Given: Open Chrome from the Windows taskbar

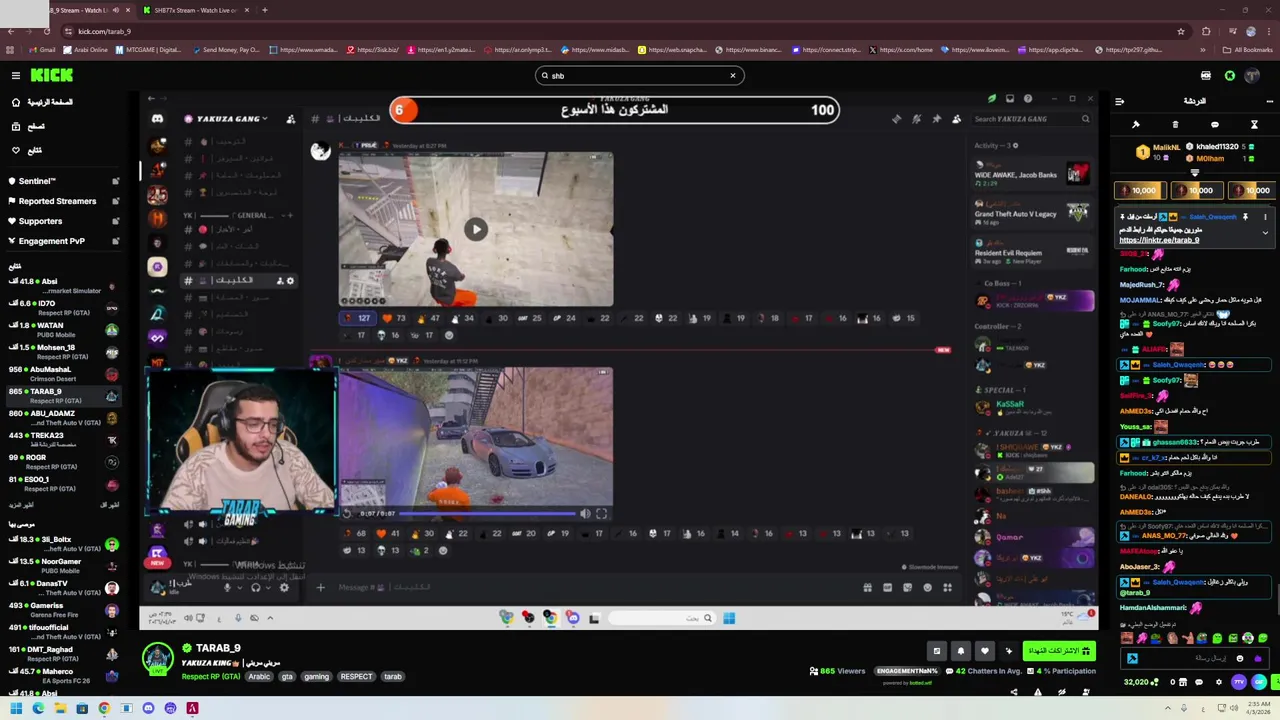Looking at the screenshot, I should (104, 709).
